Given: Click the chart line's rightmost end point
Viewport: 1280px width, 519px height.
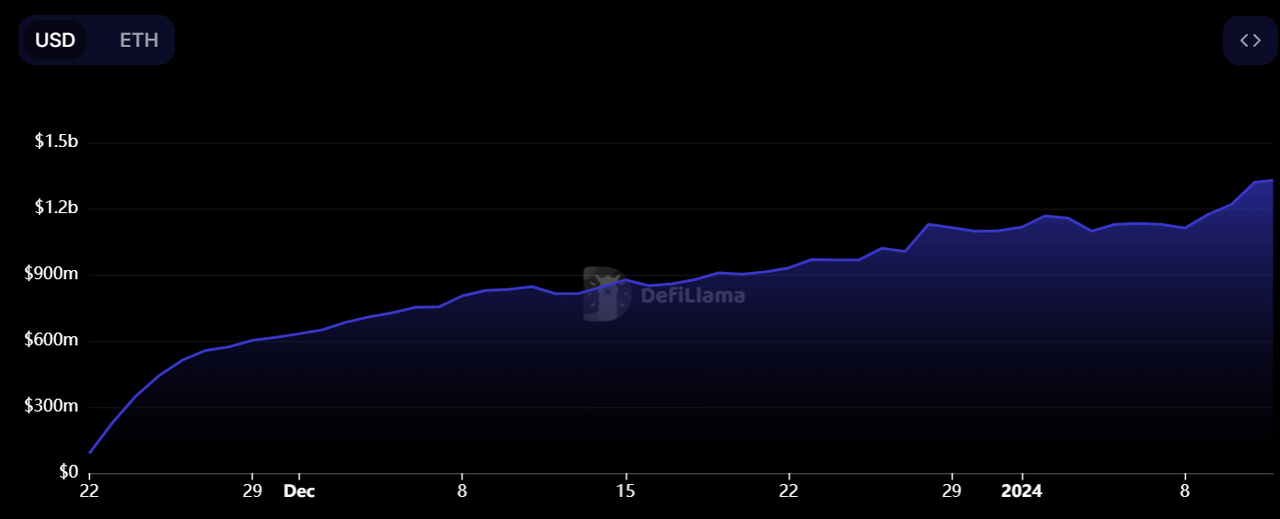Looking at the screenshot, I should 1272,180.
